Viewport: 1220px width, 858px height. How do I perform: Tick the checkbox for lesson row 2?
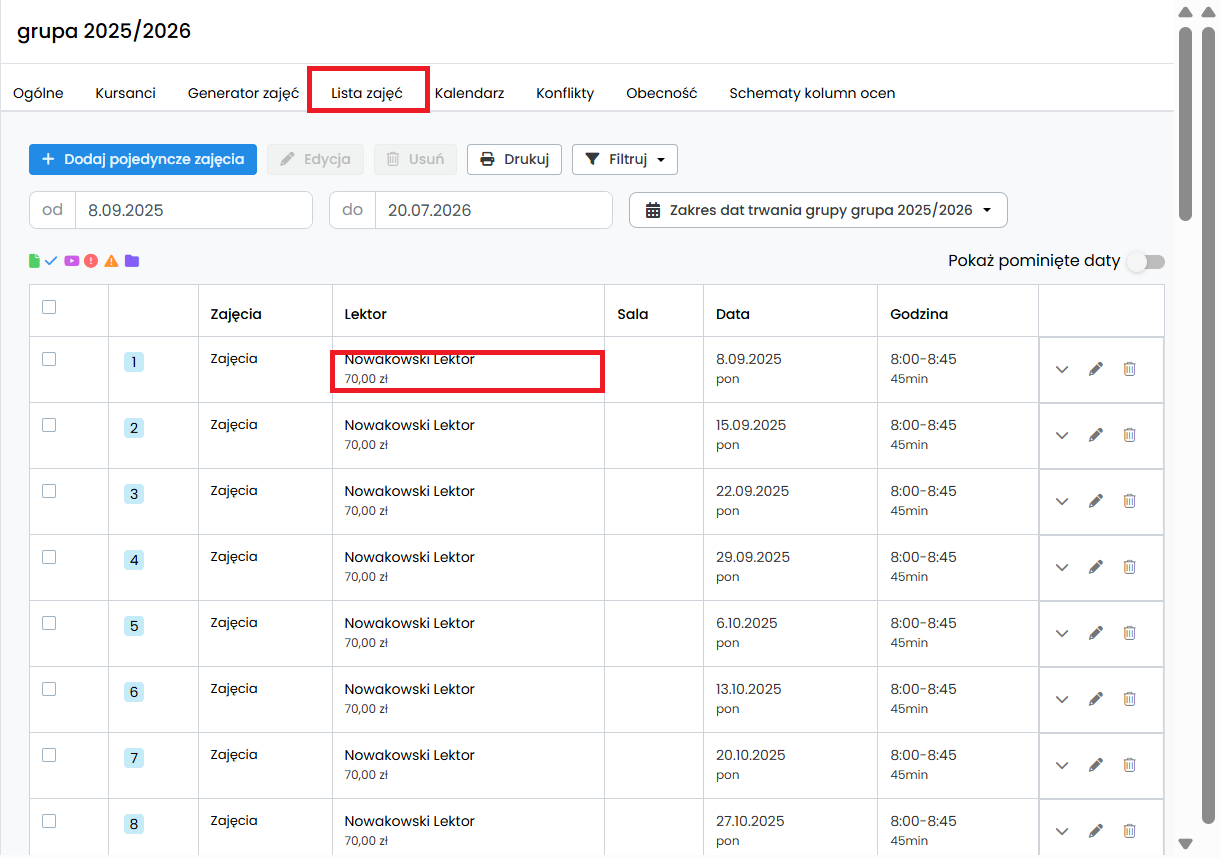pos(49,425)
